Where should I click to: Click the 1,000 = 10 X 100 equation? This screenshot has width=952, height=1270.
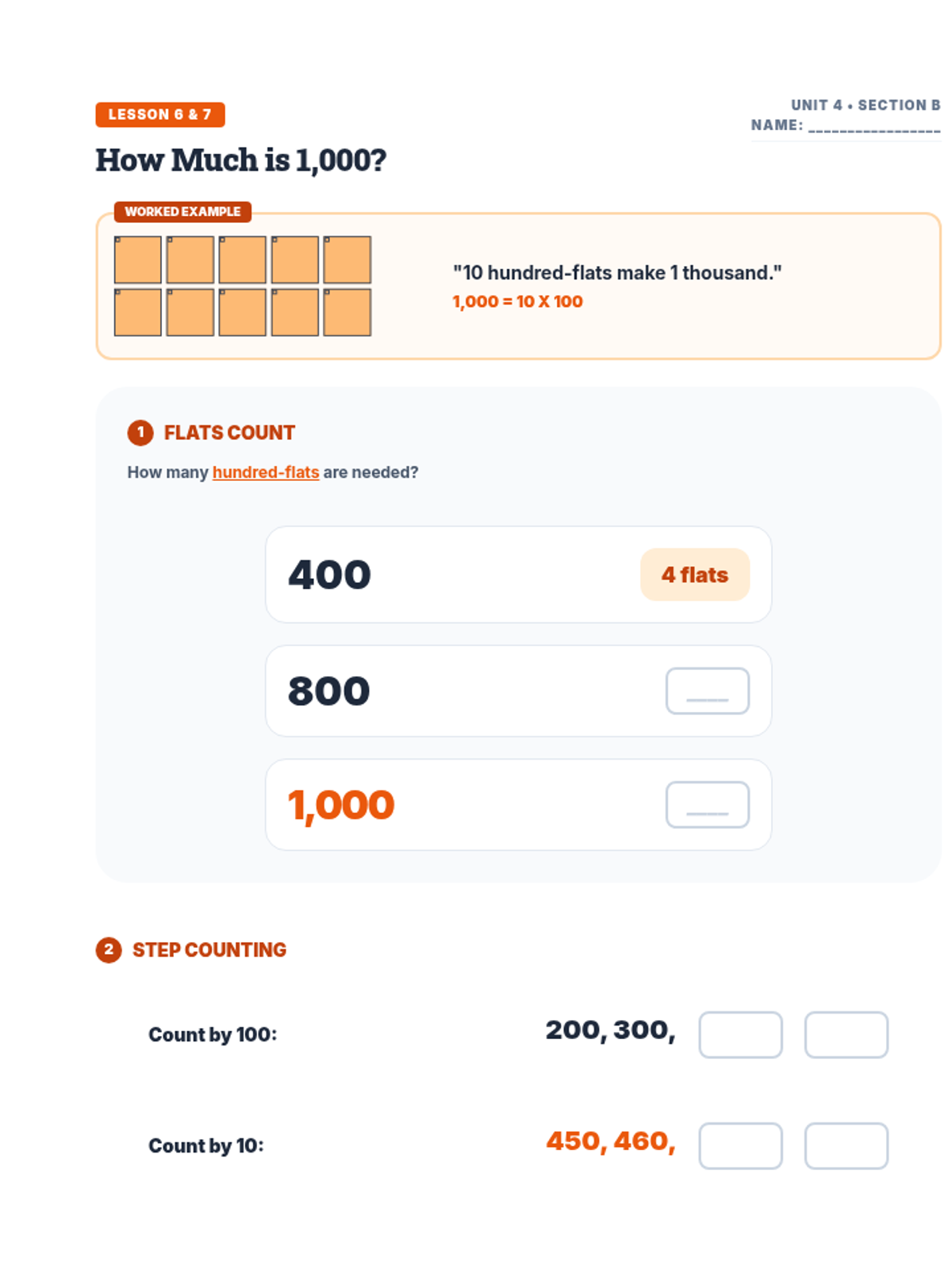pos(517,302)
